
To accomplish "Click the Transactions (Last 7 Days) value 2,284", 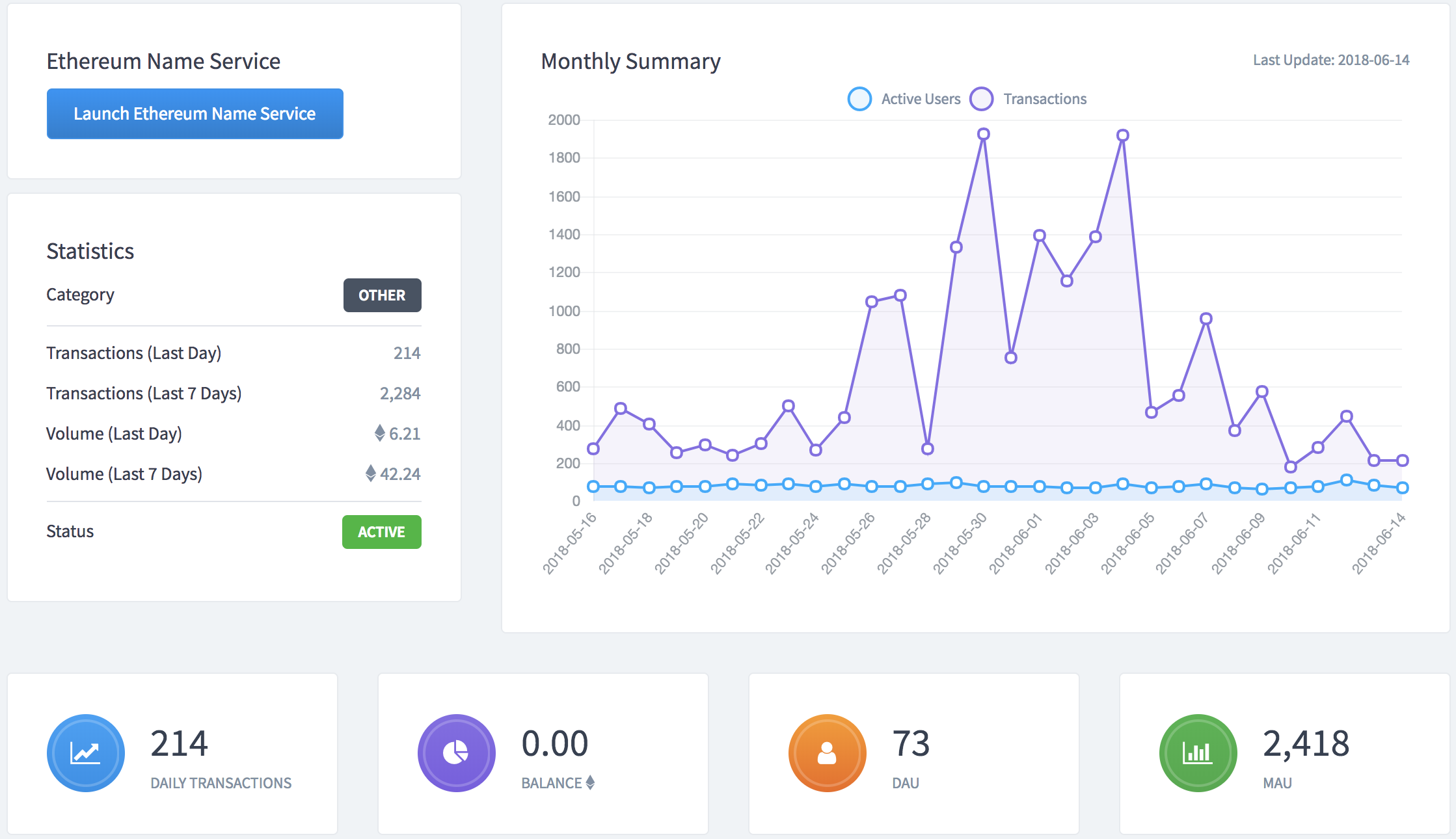I will click(400, 393).
